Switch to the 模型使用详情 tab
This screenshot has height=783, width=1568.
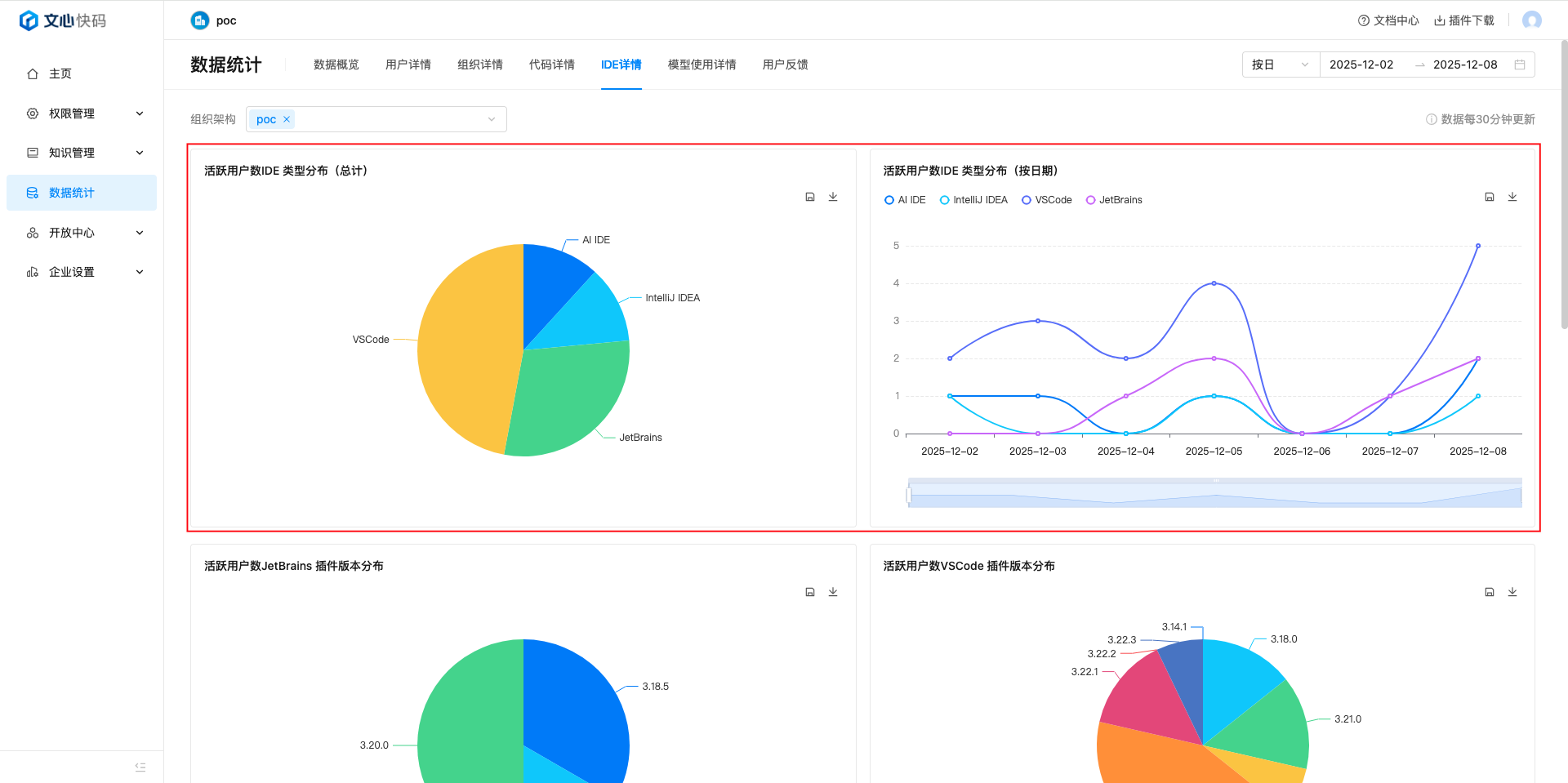tap(702, 65)
